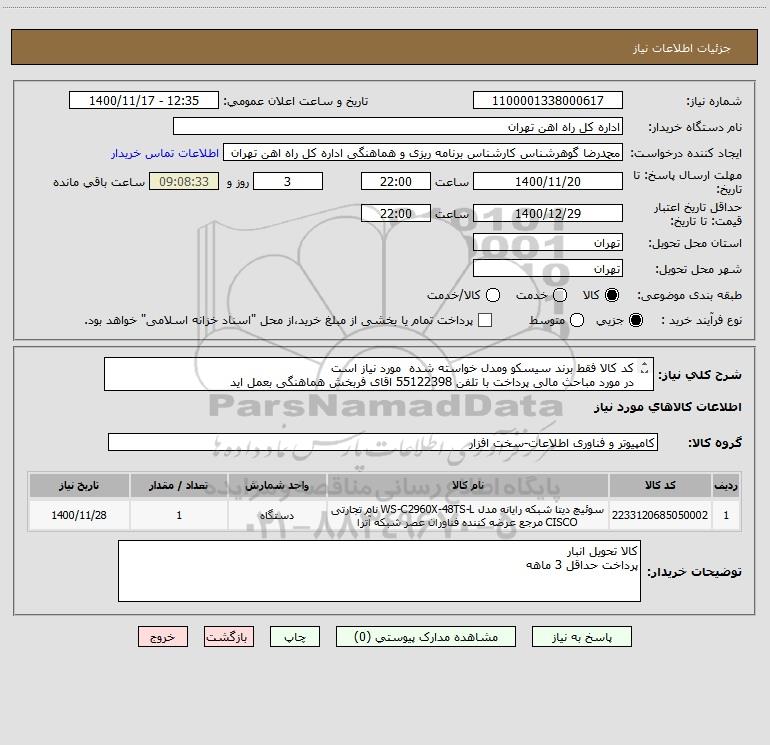Open 'مشاهده مدارک پیوستی (0)' attachments button
The width and height of the screenshot is (770, 745).
(x=425, y=637)
